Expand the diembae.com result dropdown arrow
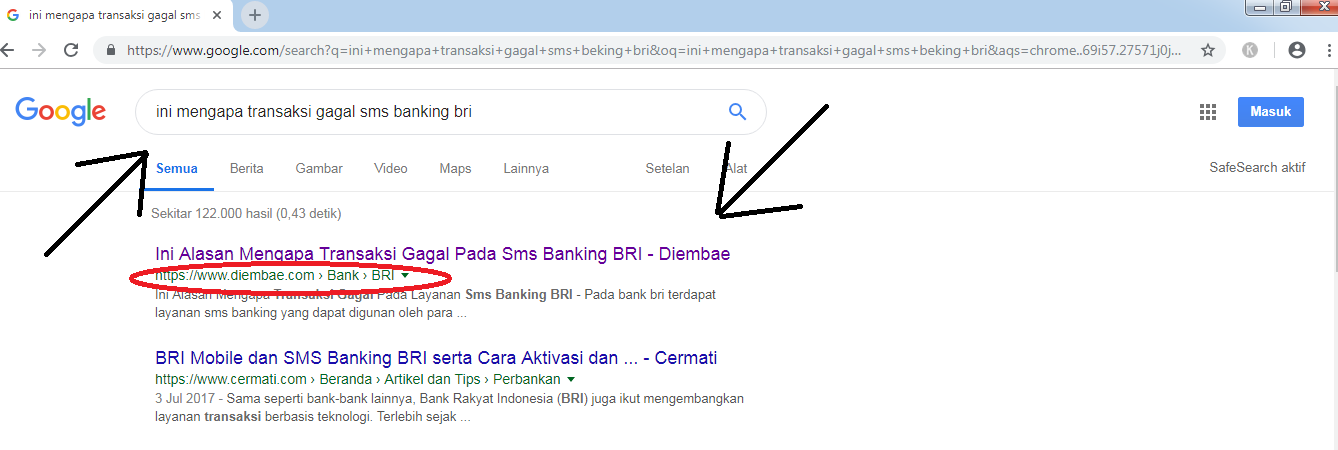This screenshot has height=450, width=1338. (405, 276)
